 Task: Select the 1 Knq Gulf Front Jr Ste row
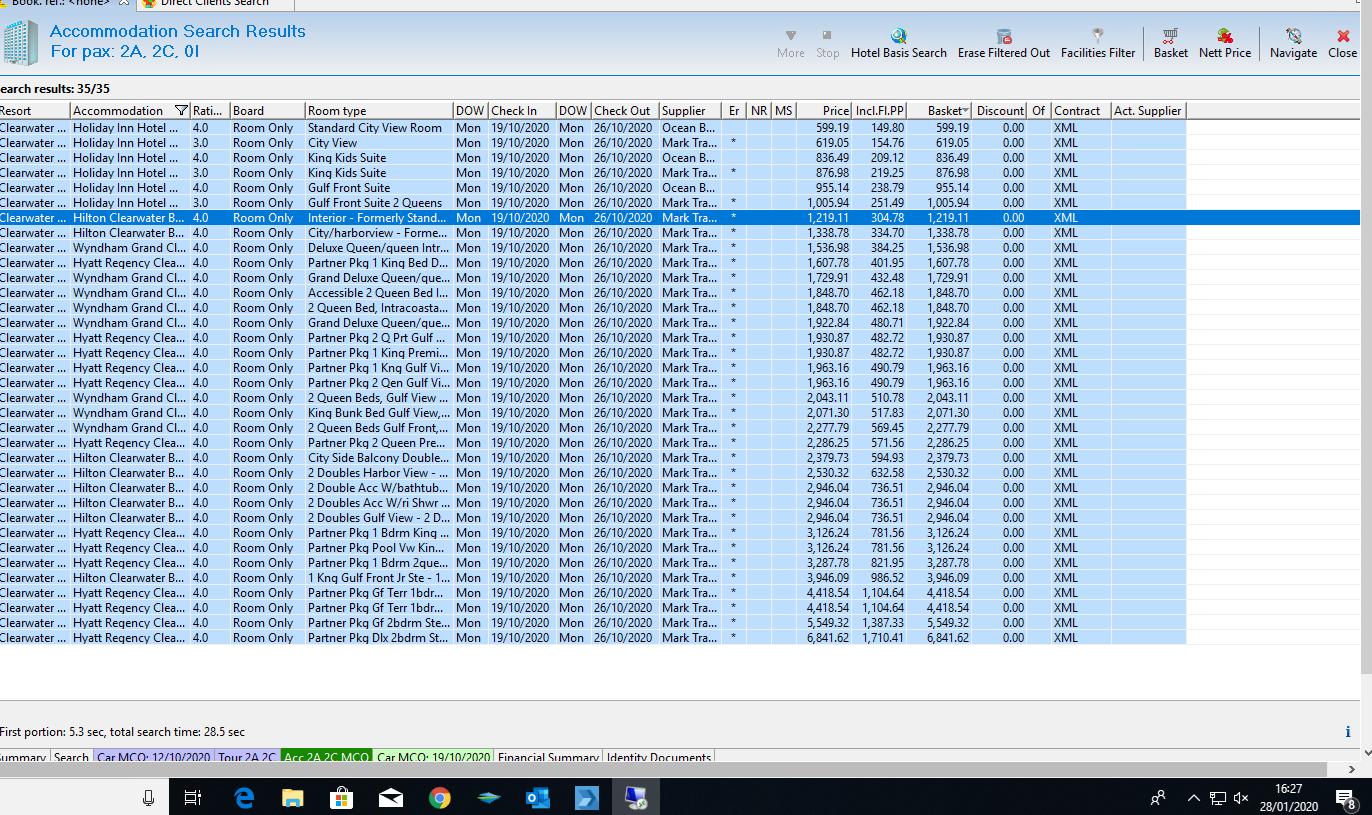pyautogui.click(x=593, y=578)
